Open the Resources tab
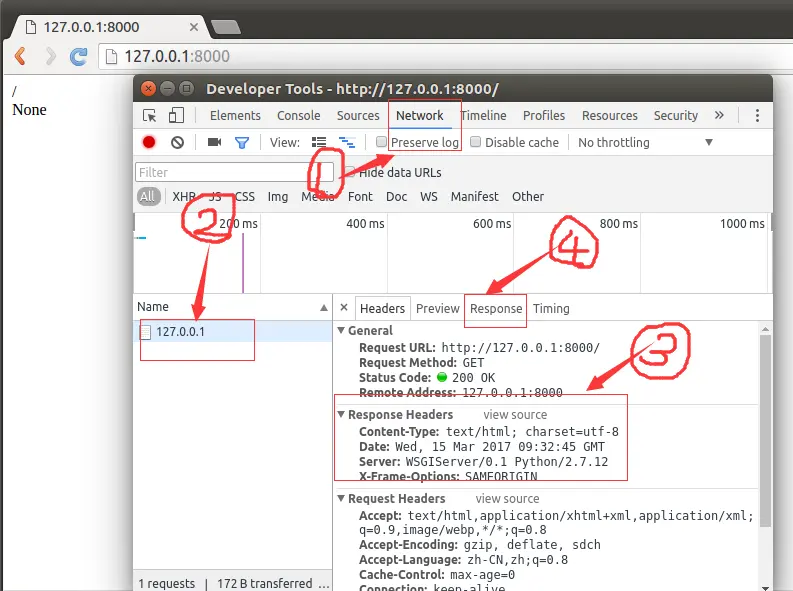 tap(609, 116)
